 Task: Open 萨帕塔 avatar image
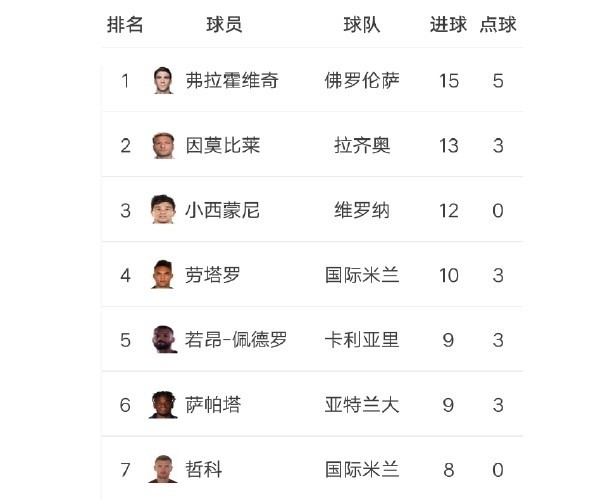163,405
